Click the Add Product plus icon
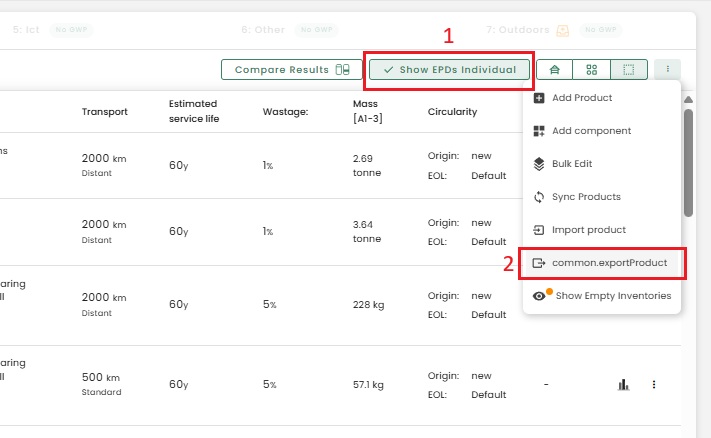The image size is (711, 438). (539, 98)
